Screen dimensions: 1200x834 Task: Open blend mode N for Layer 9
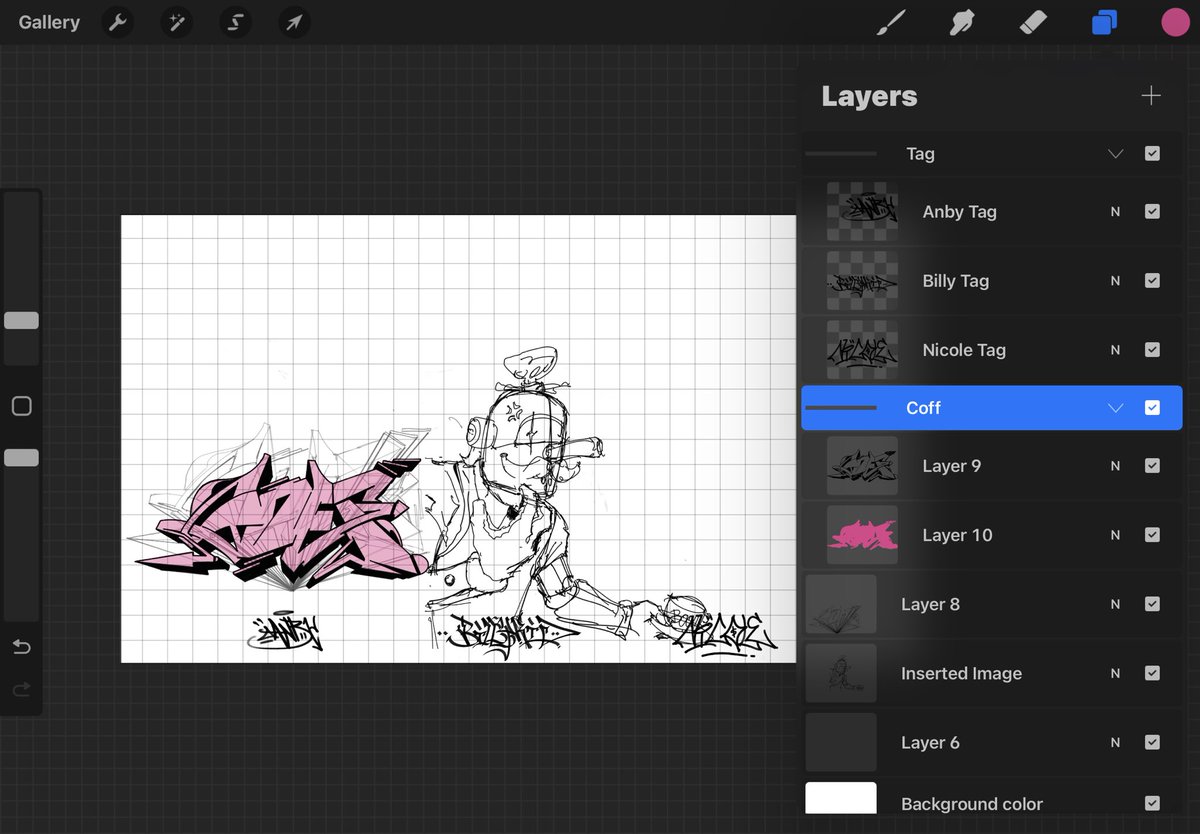click(1115, 466)
